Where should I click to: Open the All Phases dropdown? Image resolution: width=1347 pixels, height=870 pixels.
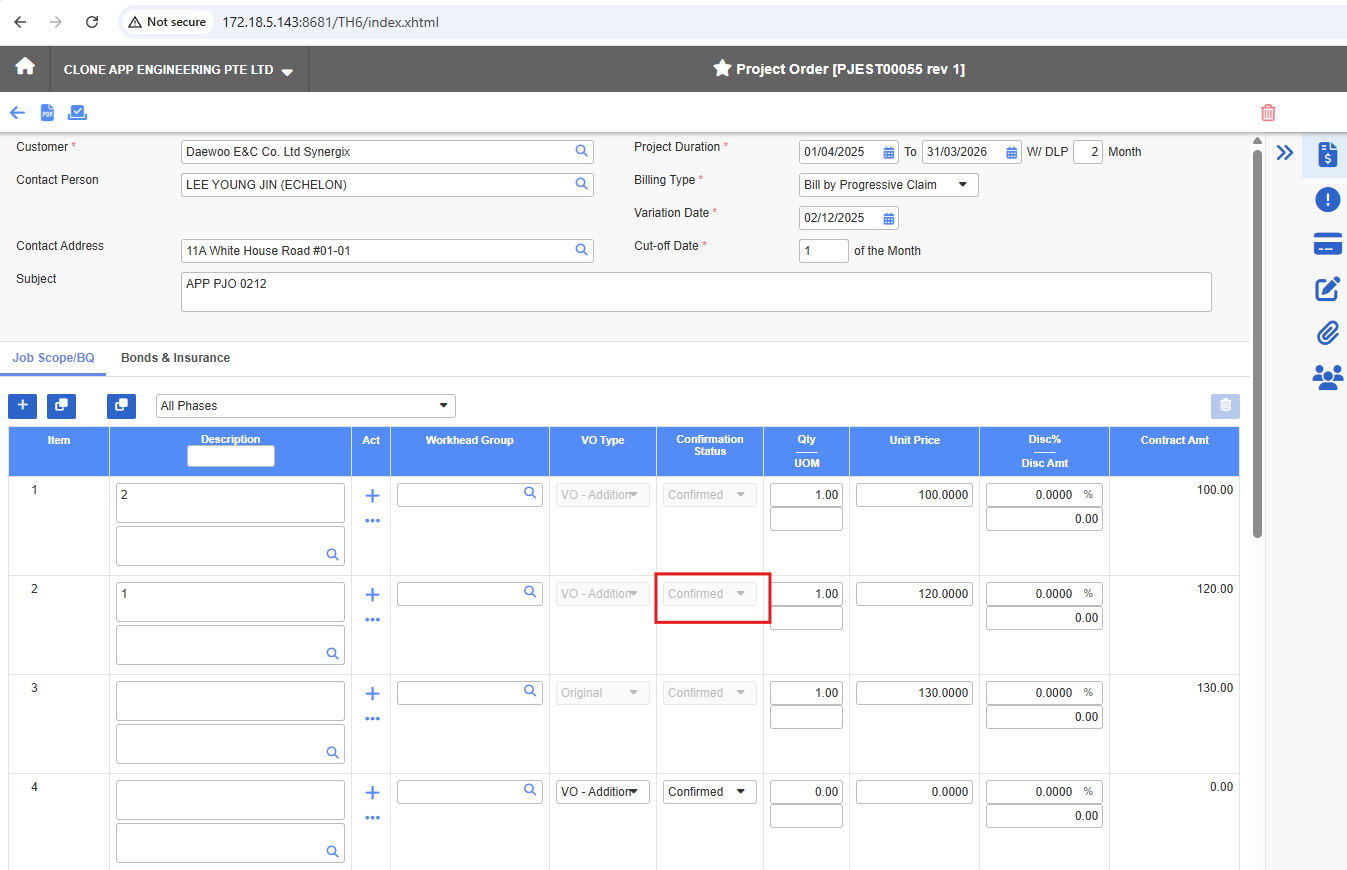tap(306, 406)
